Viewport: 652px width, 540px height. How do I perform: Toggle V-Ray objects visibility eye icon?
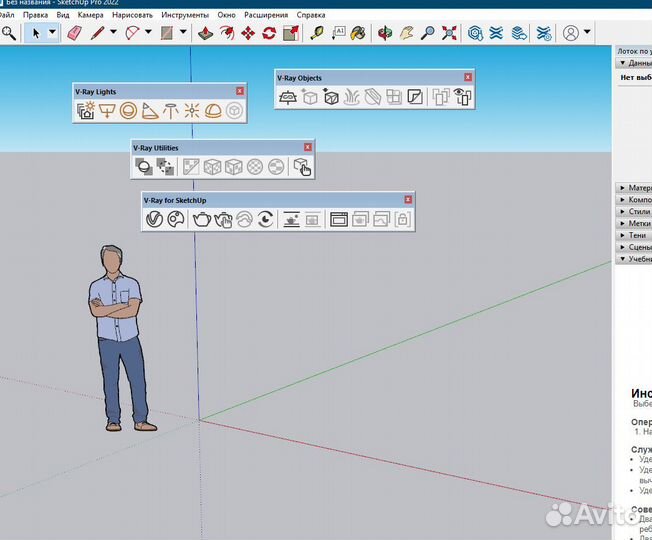(x=462, y=97)
